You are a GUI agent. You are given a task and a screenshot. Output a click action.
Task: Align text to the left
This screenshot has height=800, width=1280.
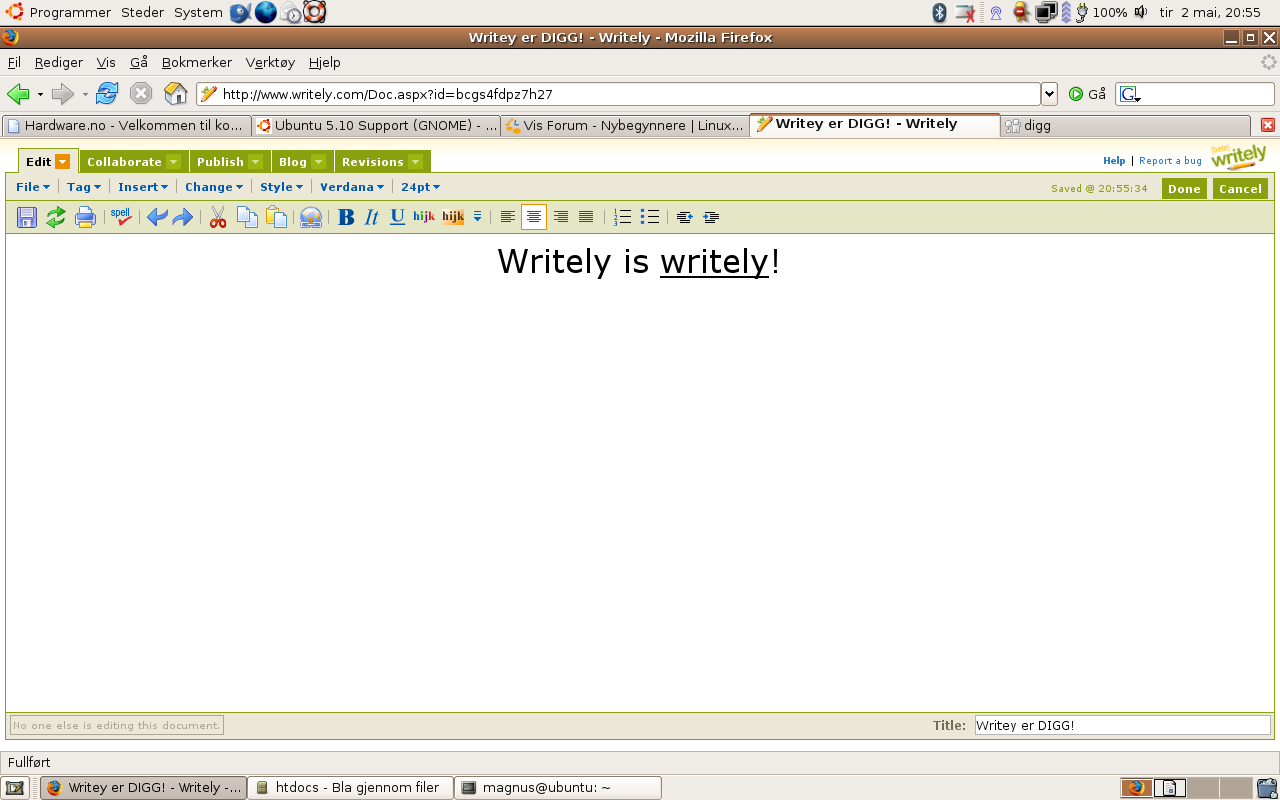(508, 217)
